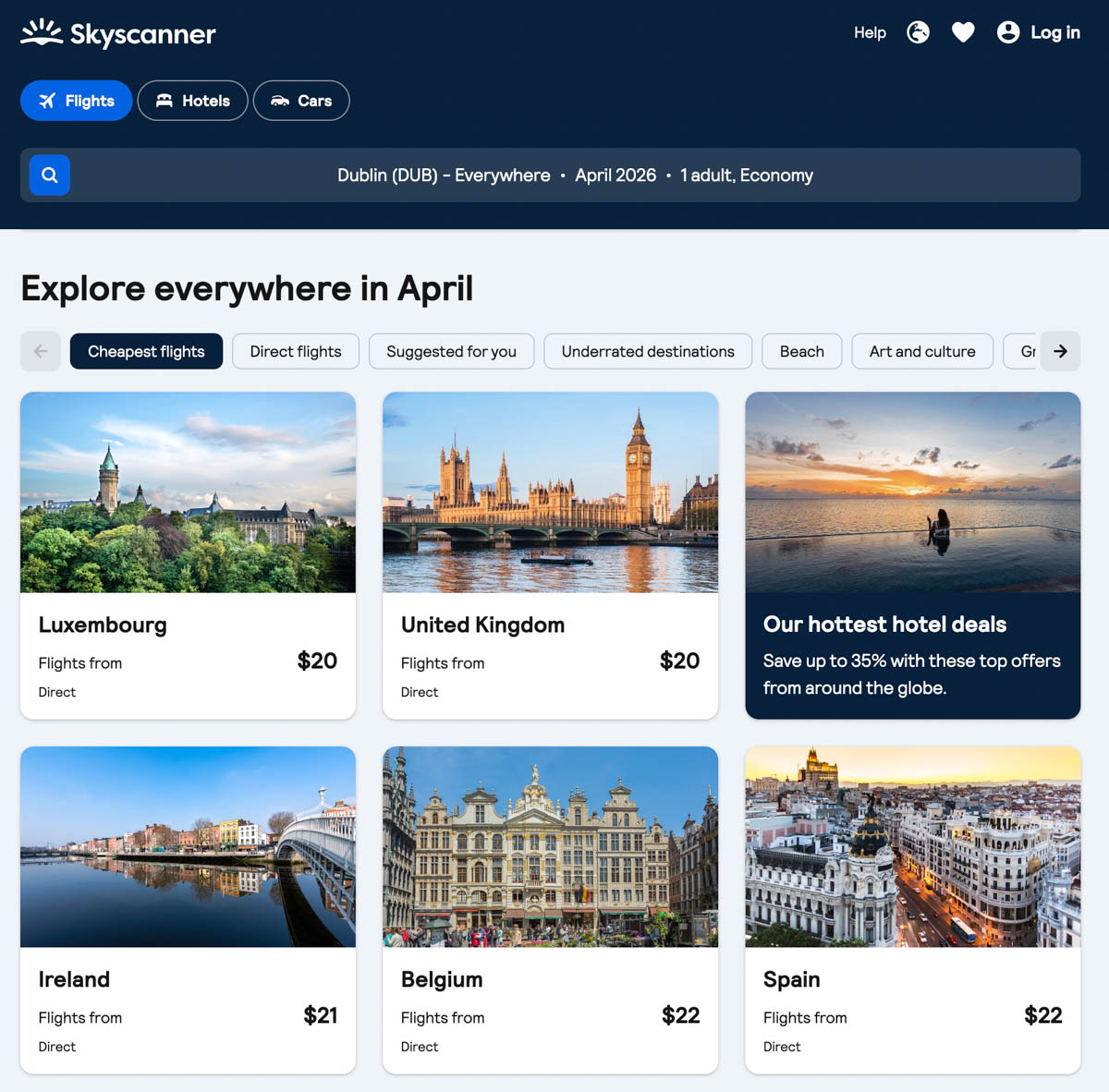Switch to the Hotels tab
This screenshot has height=1092, width=1109.
click(x=192, y=101)
